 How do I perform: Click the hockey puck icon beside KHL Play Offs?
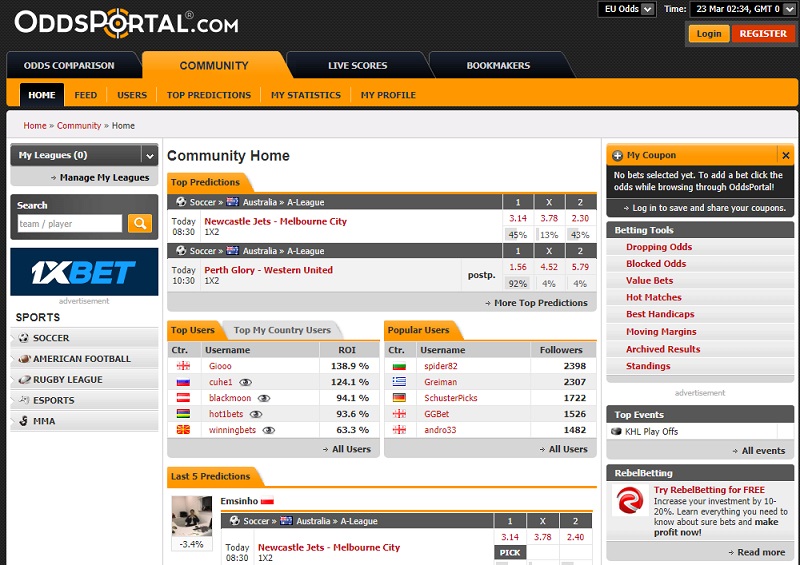[616, 431]
